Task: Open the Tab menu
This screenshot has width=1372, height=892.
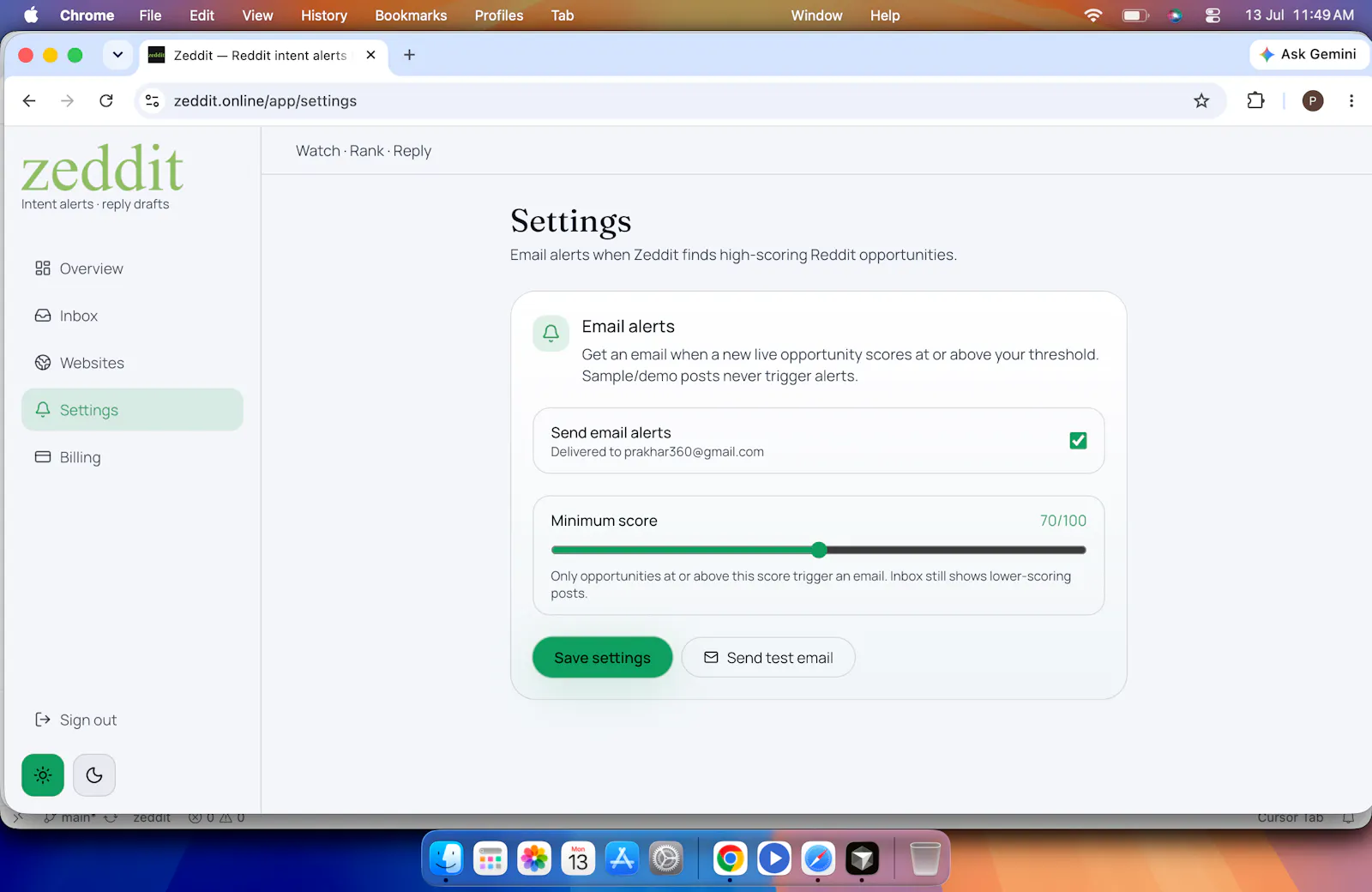Action: coord(563,15)
